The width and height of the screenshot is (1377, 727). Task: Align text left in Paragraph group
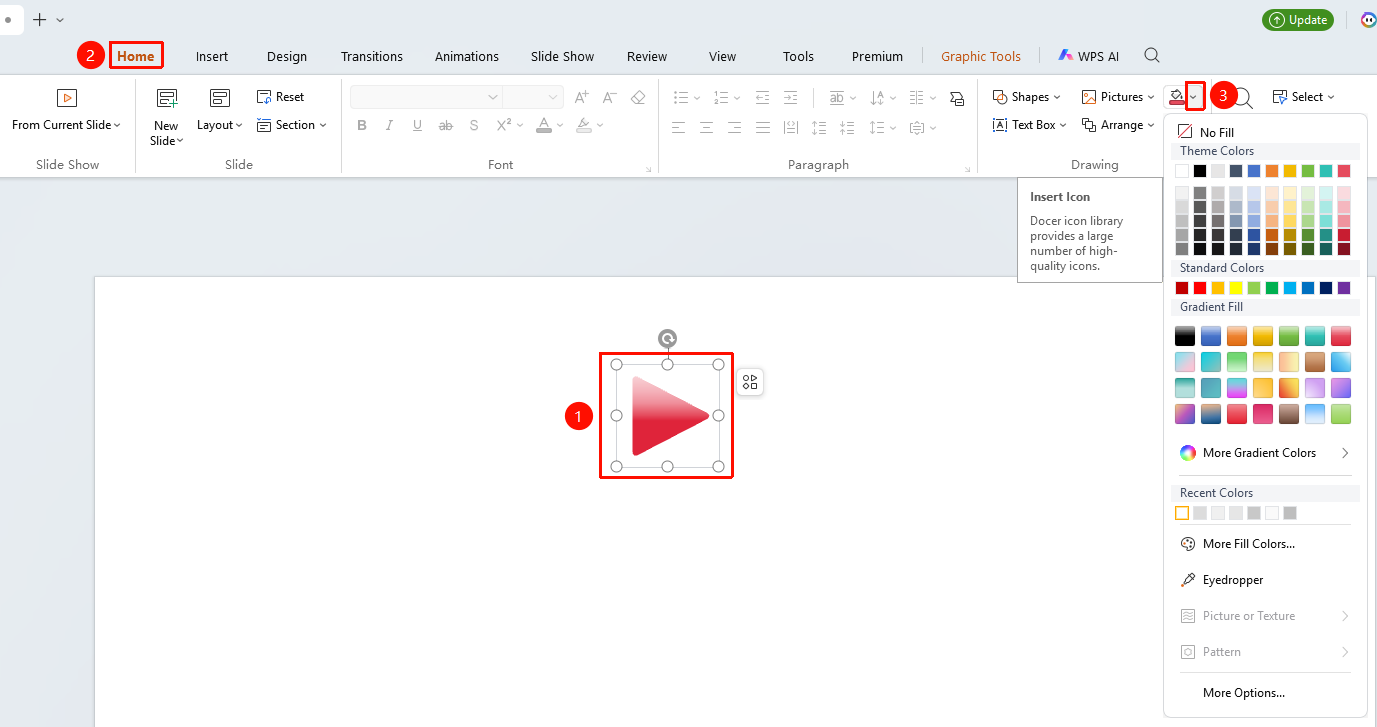(679, 127)
